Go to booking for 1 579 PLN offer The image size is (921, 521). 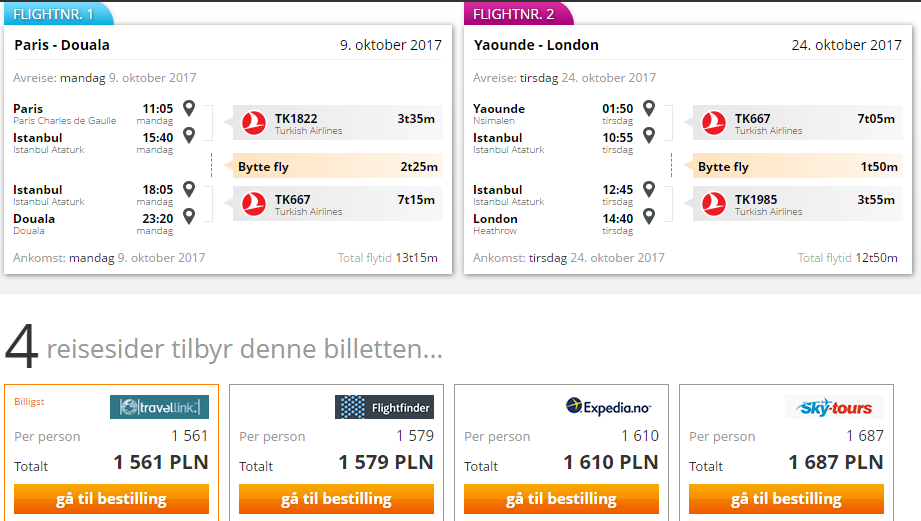pyautogui.click(x=337, y=499)
